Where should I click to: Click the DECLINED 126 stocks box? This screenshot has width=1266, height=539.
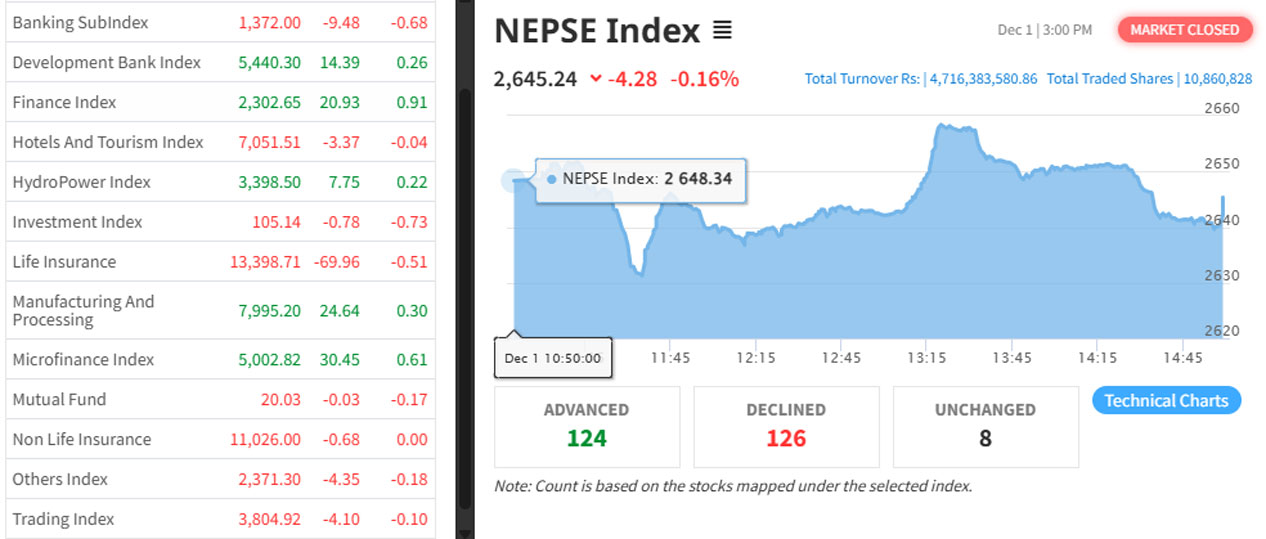coord(785,426)
